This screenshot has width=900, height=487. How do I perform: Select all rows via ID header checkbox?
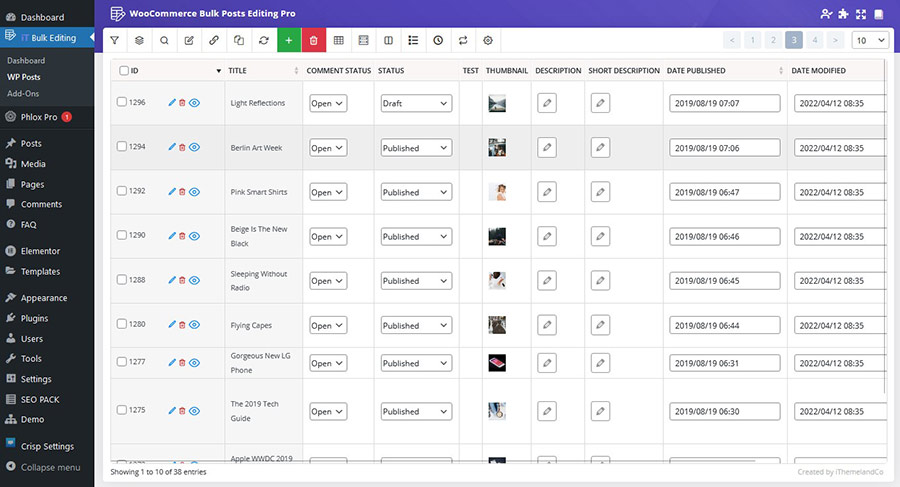pos(123,71)
